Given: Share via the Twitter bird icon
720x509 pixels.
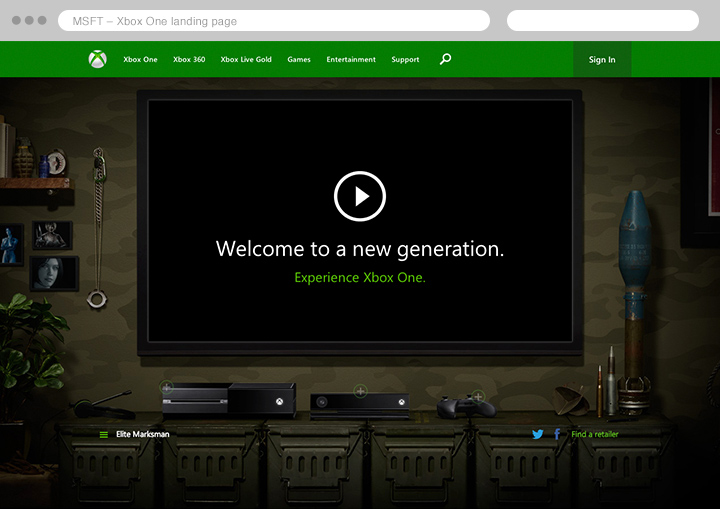Looking at the screenshot, I should click(538, 434).
